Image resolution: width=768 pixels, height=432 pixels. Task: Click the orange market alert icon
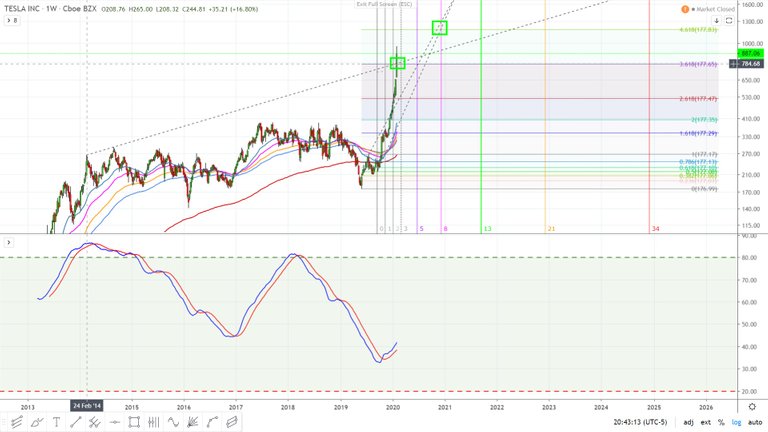[x=685, y=9]
